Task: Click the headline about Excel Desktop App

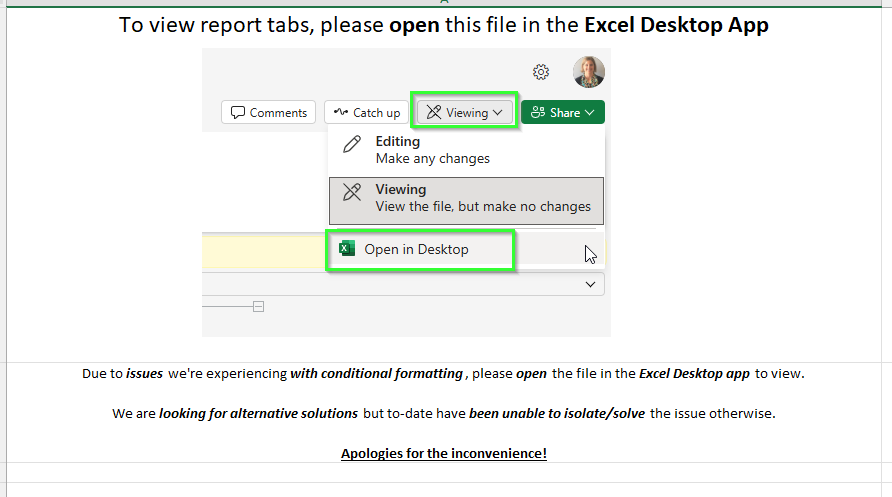Action: tap(444, 25)
